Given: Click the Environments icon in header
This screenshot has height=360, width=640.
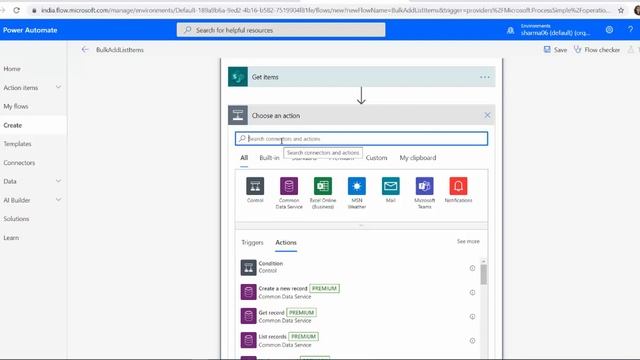Looking at the screenshot, I should click(x=511, y=30).
